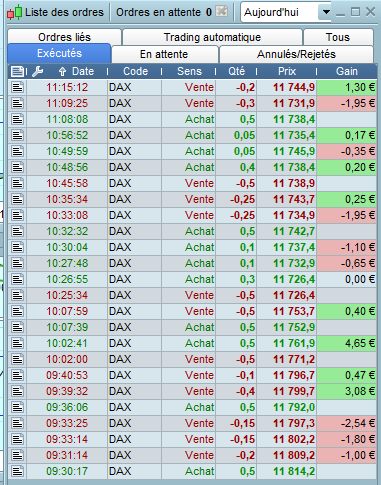Open the Trading automatique tab

click(x=212, y=37)
